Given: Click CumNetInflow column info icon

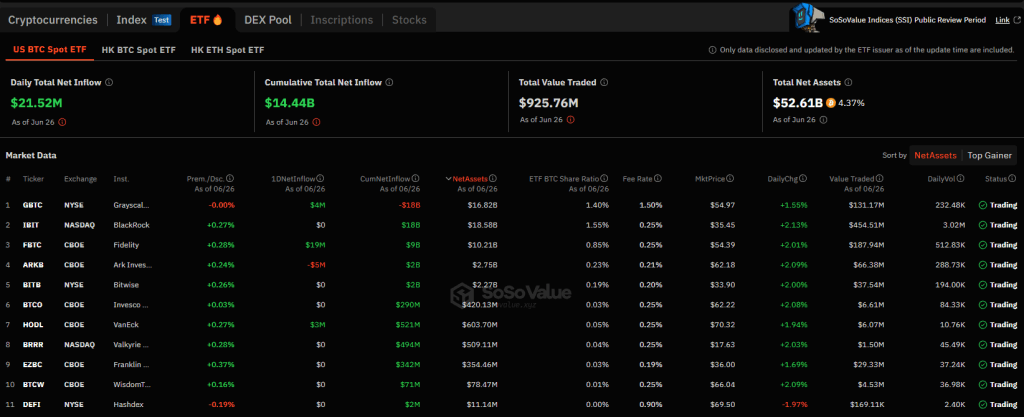Looking at the screenshot, I should click(x=416, y=178).
